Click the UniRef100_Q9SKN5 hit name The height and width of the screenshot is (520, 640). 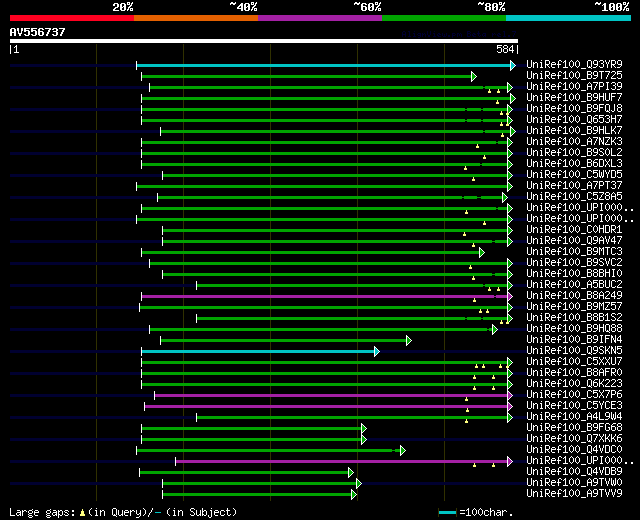(574, 351)
